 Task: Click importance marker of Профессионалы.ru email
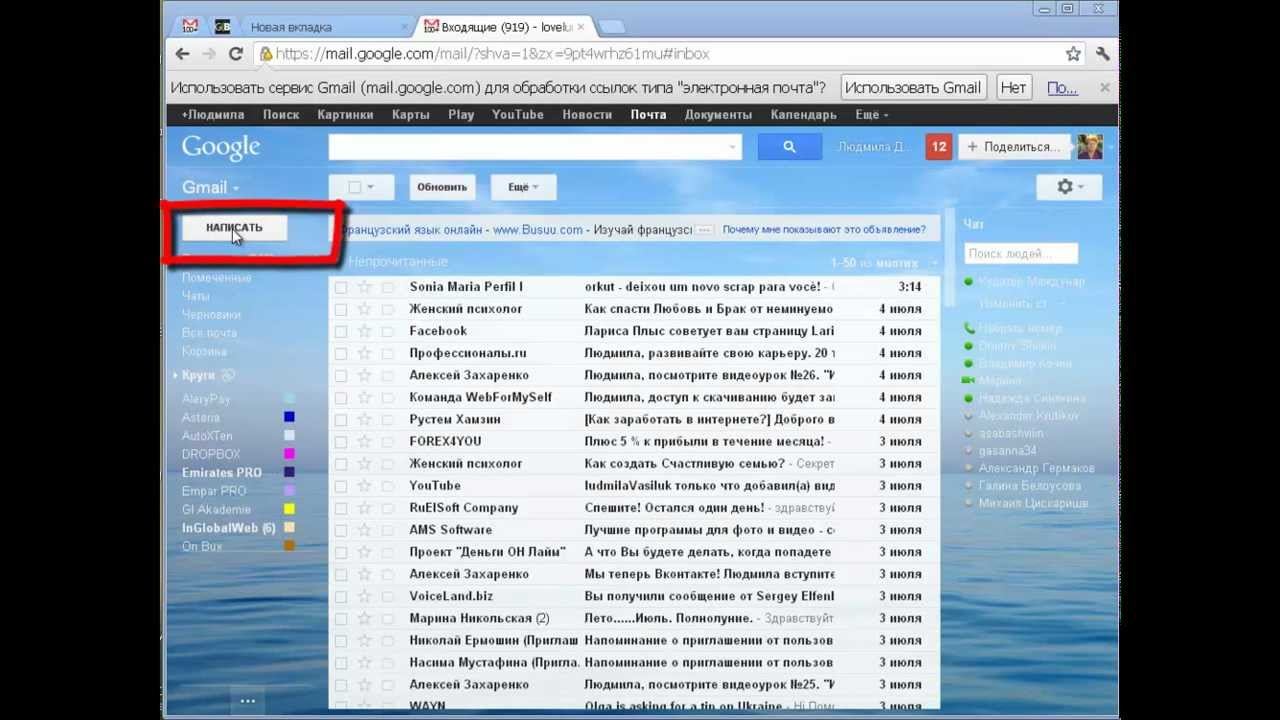tap(387, 354)
